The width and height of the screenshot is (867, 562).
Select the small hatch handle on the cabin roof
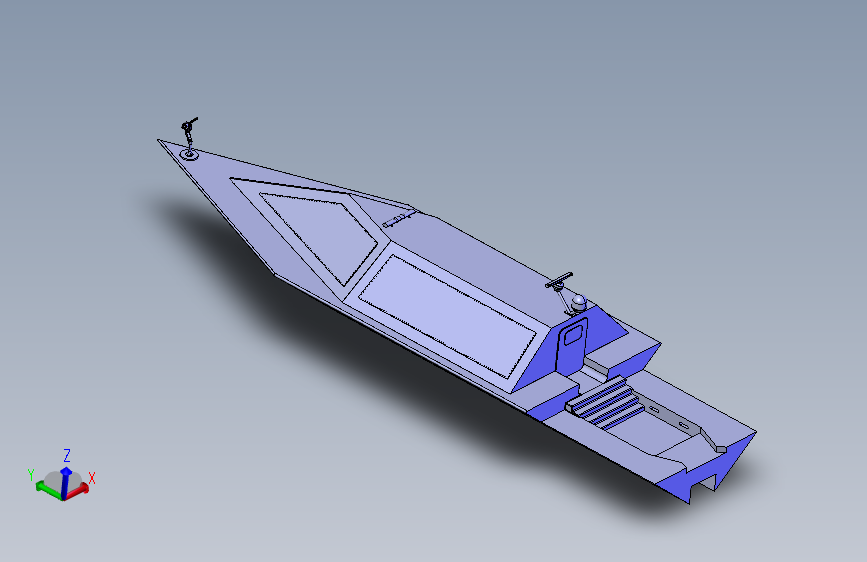click(398, 220)
